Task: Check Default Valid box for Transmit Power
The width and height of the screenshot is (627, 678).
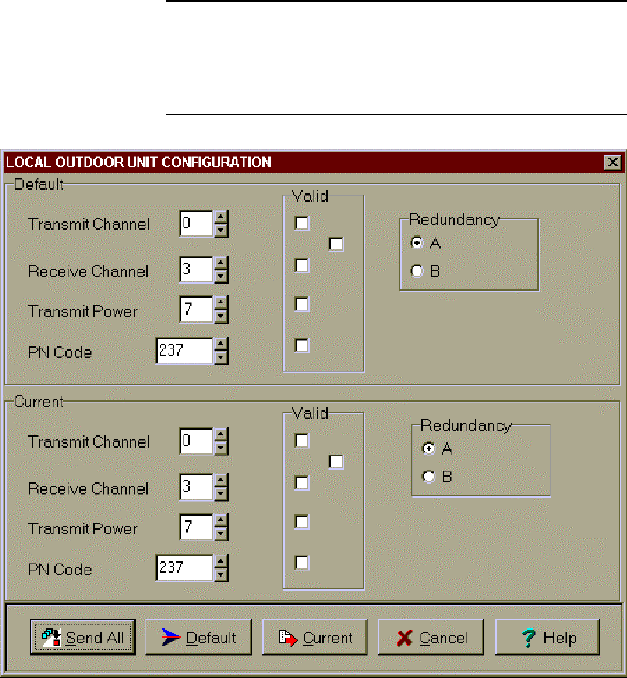Action: pyautogui.click(x=302, y=304)
